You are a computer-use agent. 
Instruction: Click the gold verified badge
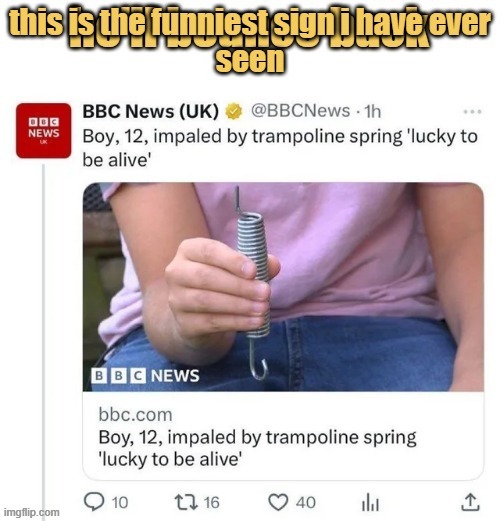coord(234,111)
